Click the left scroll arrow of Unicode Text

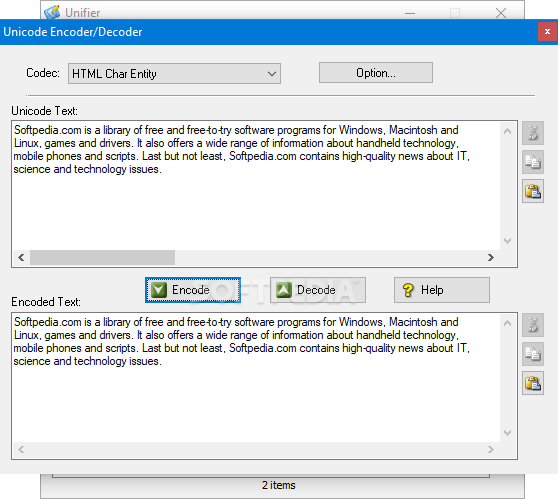pos(21,257)
